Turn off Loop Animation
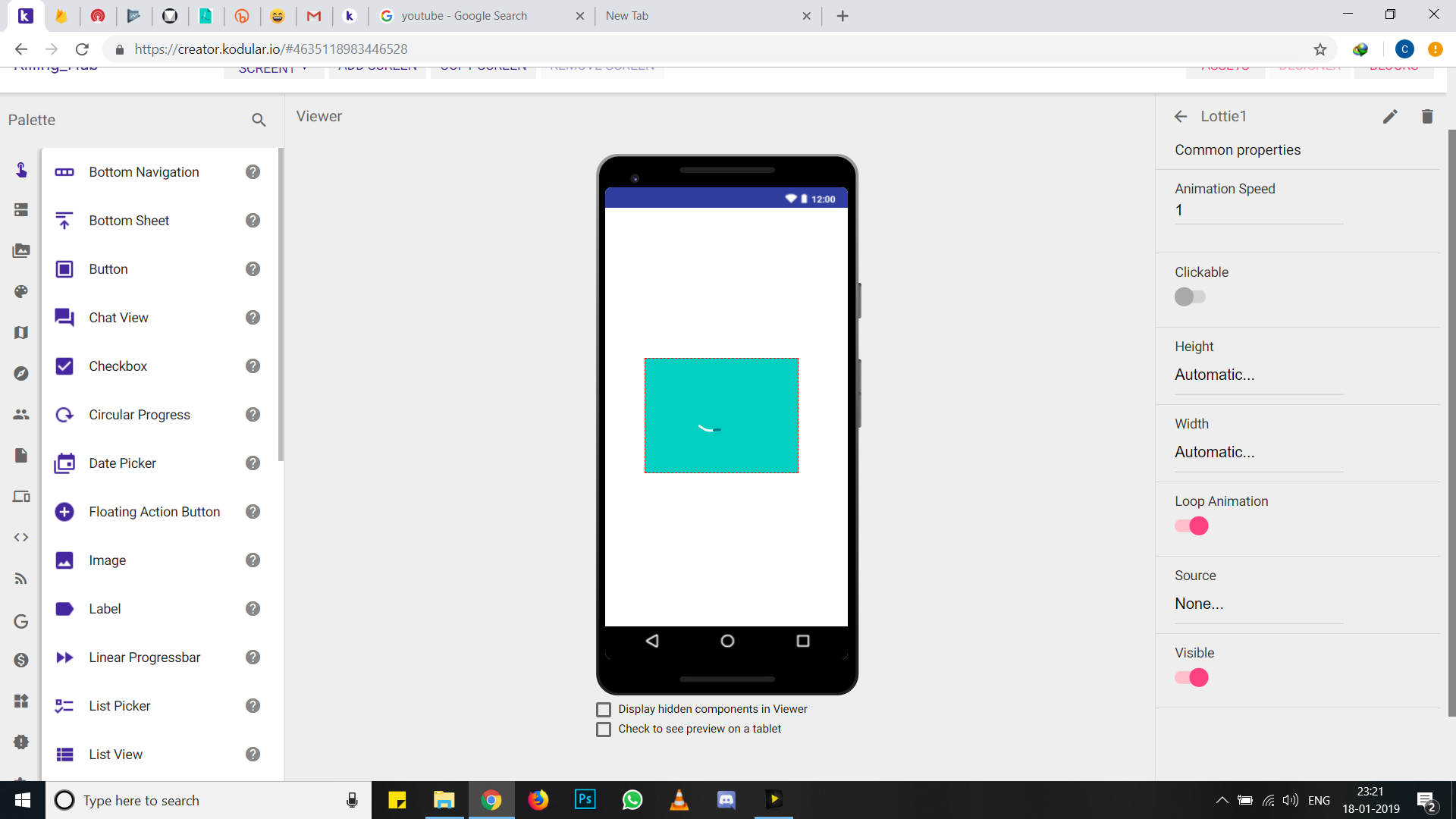Screen dimensions: 1456x819 1191,526
